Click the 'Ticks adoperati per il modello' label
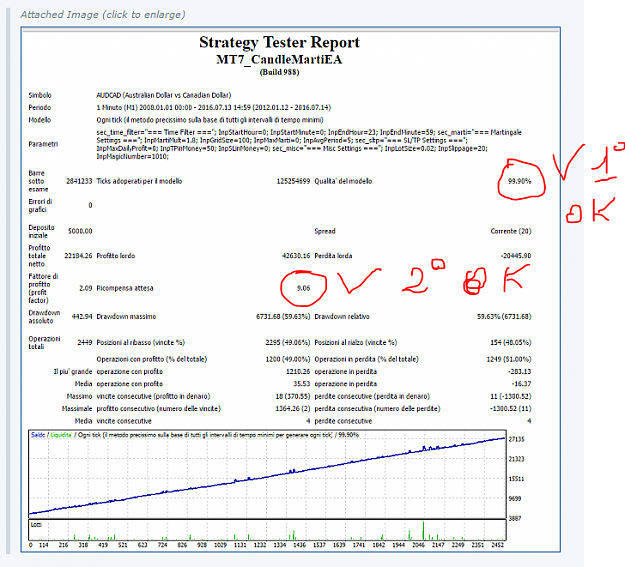Viewport: 625px width, 567px height. [x=139, y=181]
